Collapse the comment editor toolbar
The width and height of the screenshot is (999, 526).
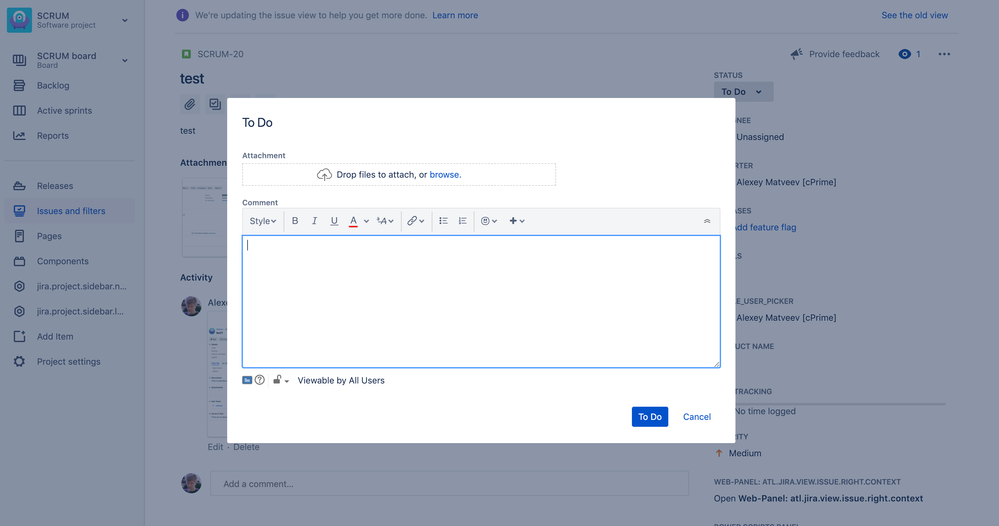707,221
